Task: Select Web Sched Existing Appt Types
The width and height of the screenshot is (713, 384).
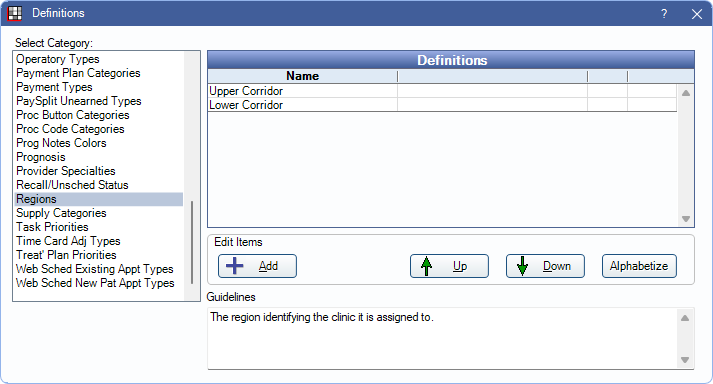Action: point(99,269)
